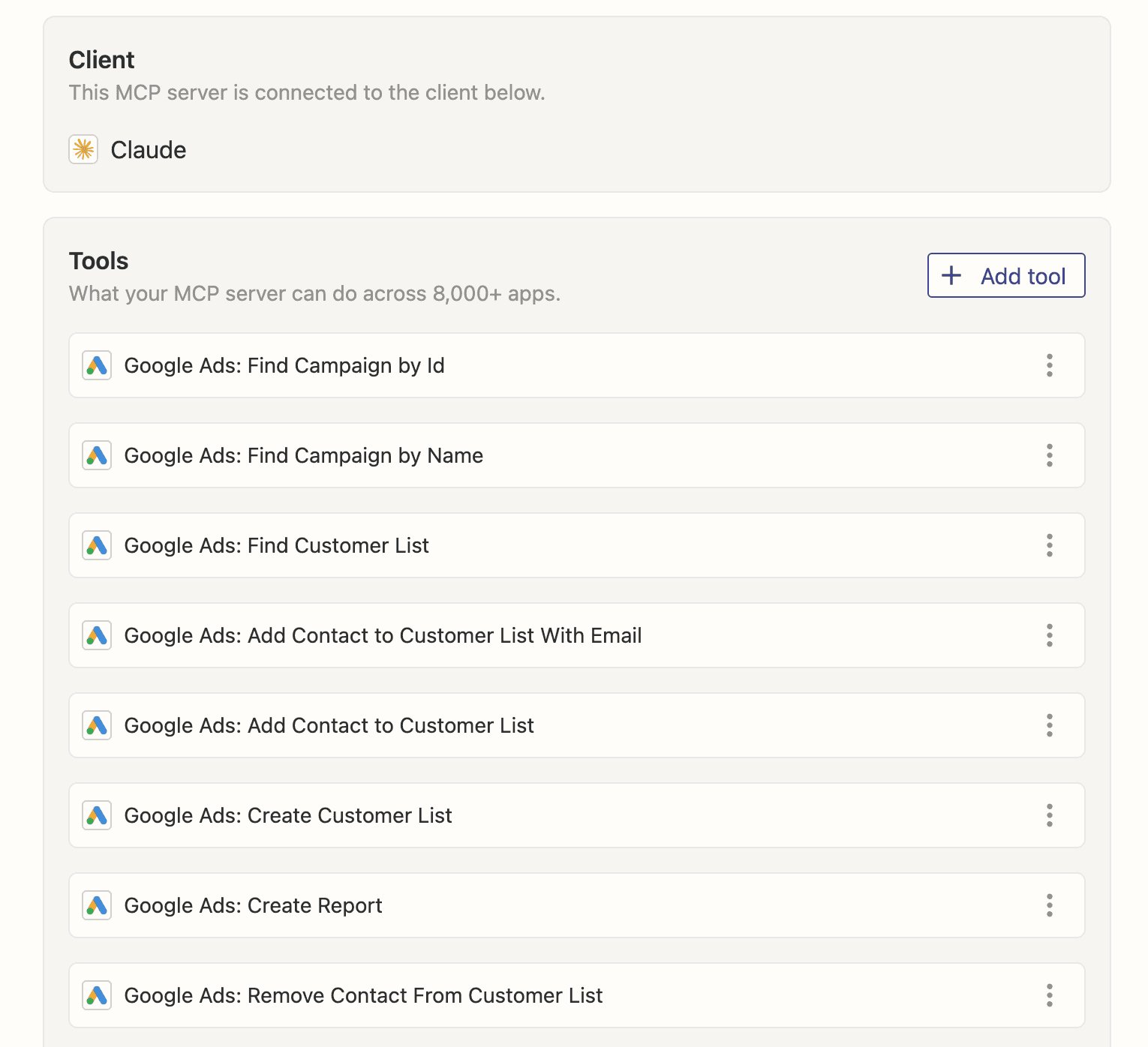Open options menu for Find Customer List
Image resolution: width=1148 pixels, height=1047 pixels.
point(1050,545)
